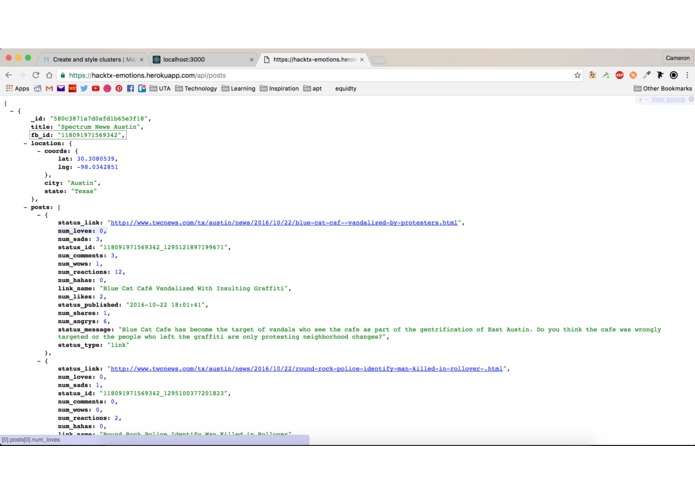The height and width of the screenshot is (494, 695).
Task: Open the Apps grid shortcut
Action: coord(17,89)
